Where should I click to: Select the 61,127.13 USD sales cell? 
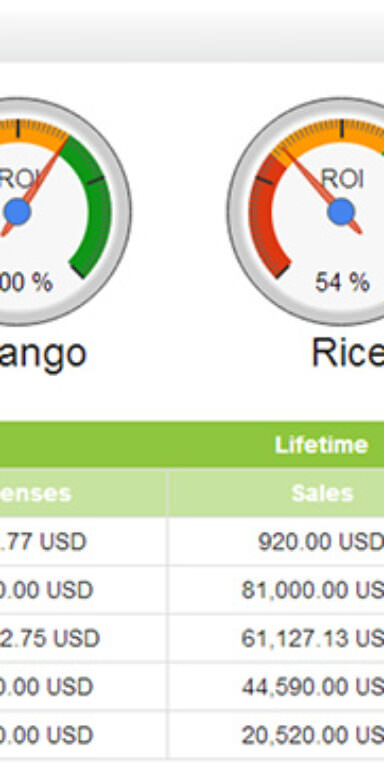pyautogui.click(x=276, y=638)
